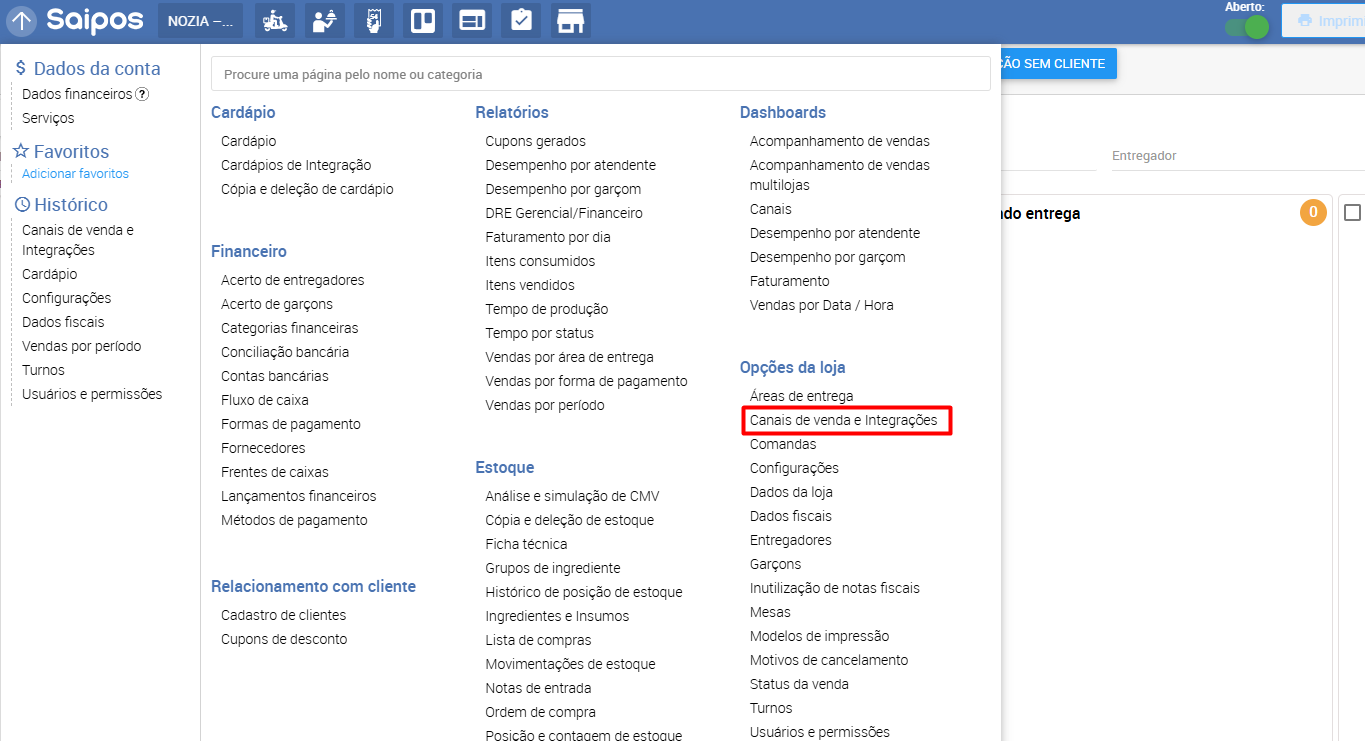Image resolution: width=1365 pixels, height=741 pixels.
Task: Open Acompanhamento de vendas multilojas
Action: [840, 175]
